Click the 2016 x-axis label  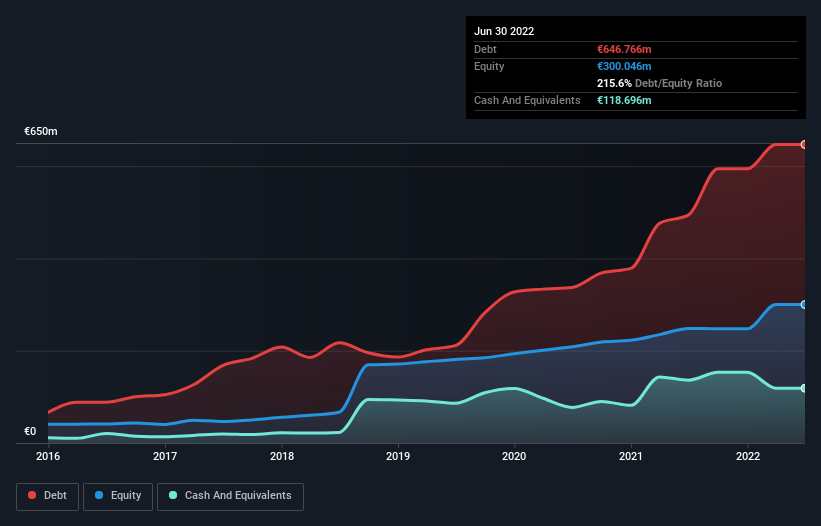pos(48,456)
